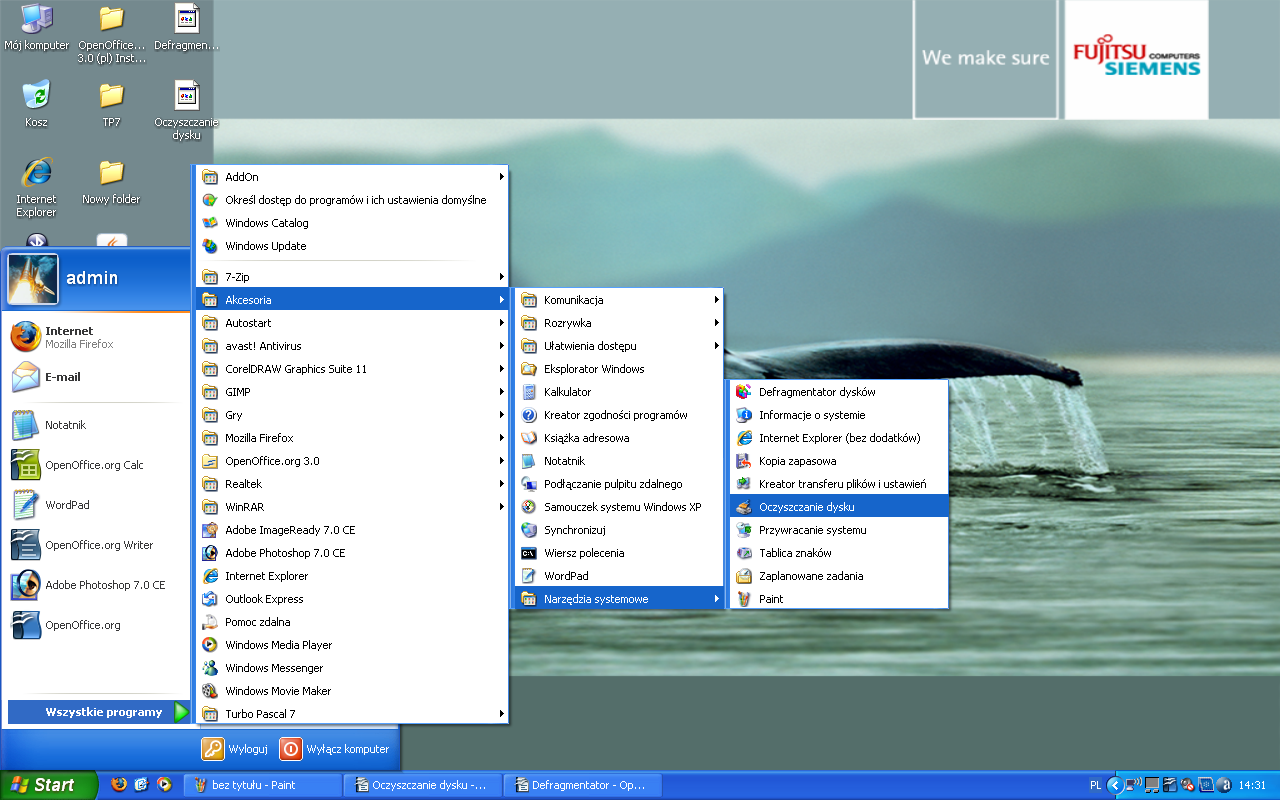Switch to Defragmentator taskbar window
1280x800 pixels.
click(x=582, y=785)
